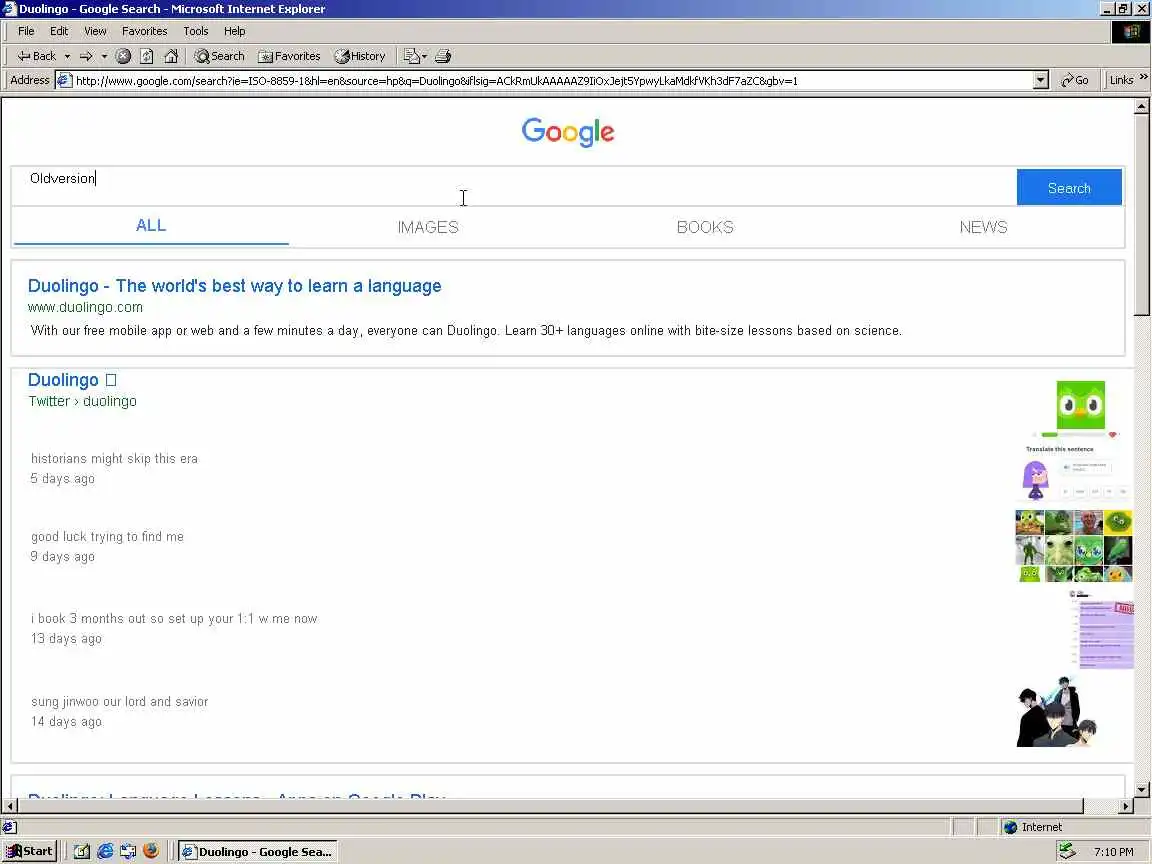
Task: Select the ALL results tab
Action: [x=151, y=226]
